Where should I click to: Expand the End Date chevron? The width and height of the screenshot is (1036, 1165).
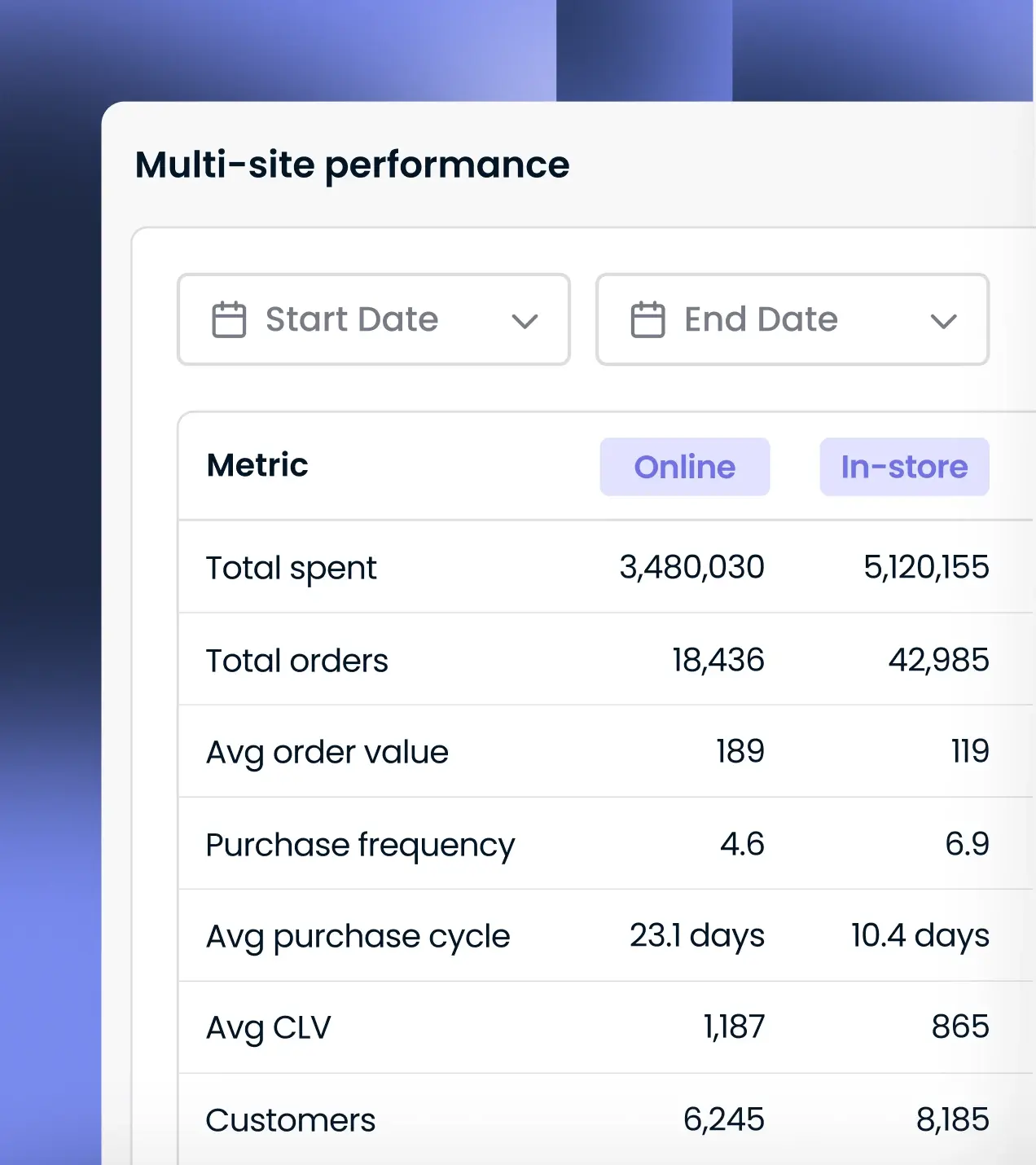943,321
